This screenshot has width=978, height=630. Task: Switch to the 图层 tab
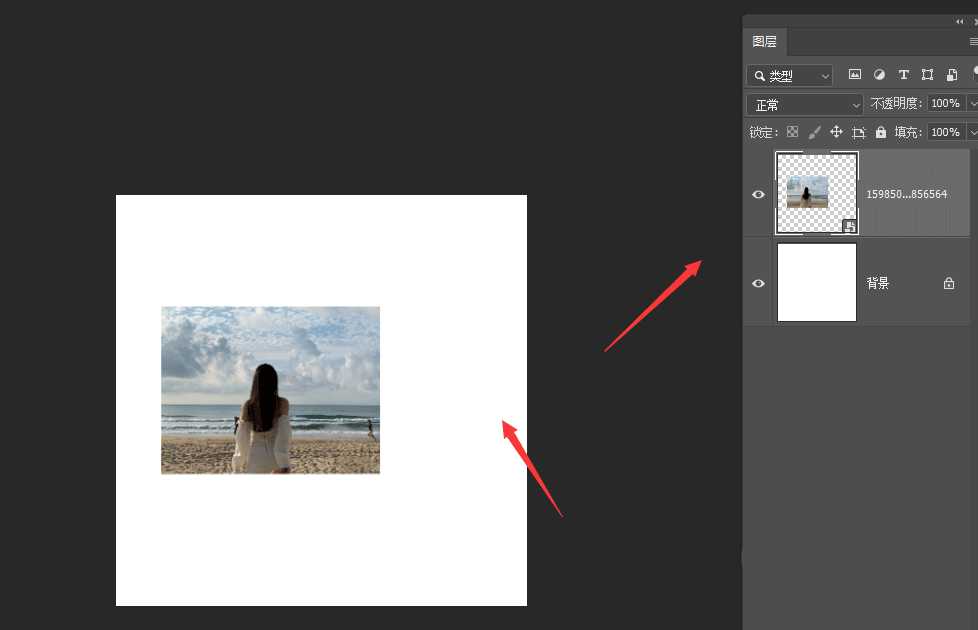[x=764, y=42]
